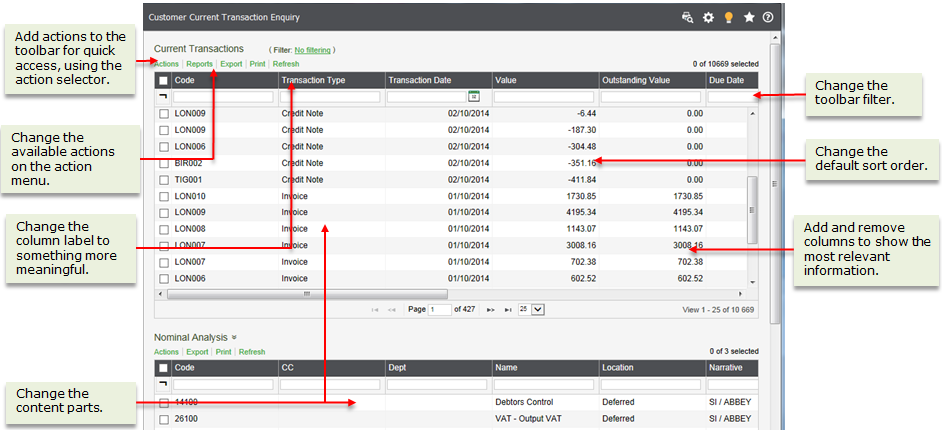Viewport: 949px width, 437px height.
Task: Jump to last page of Current Transactions
Action: (x=508, y=309)
